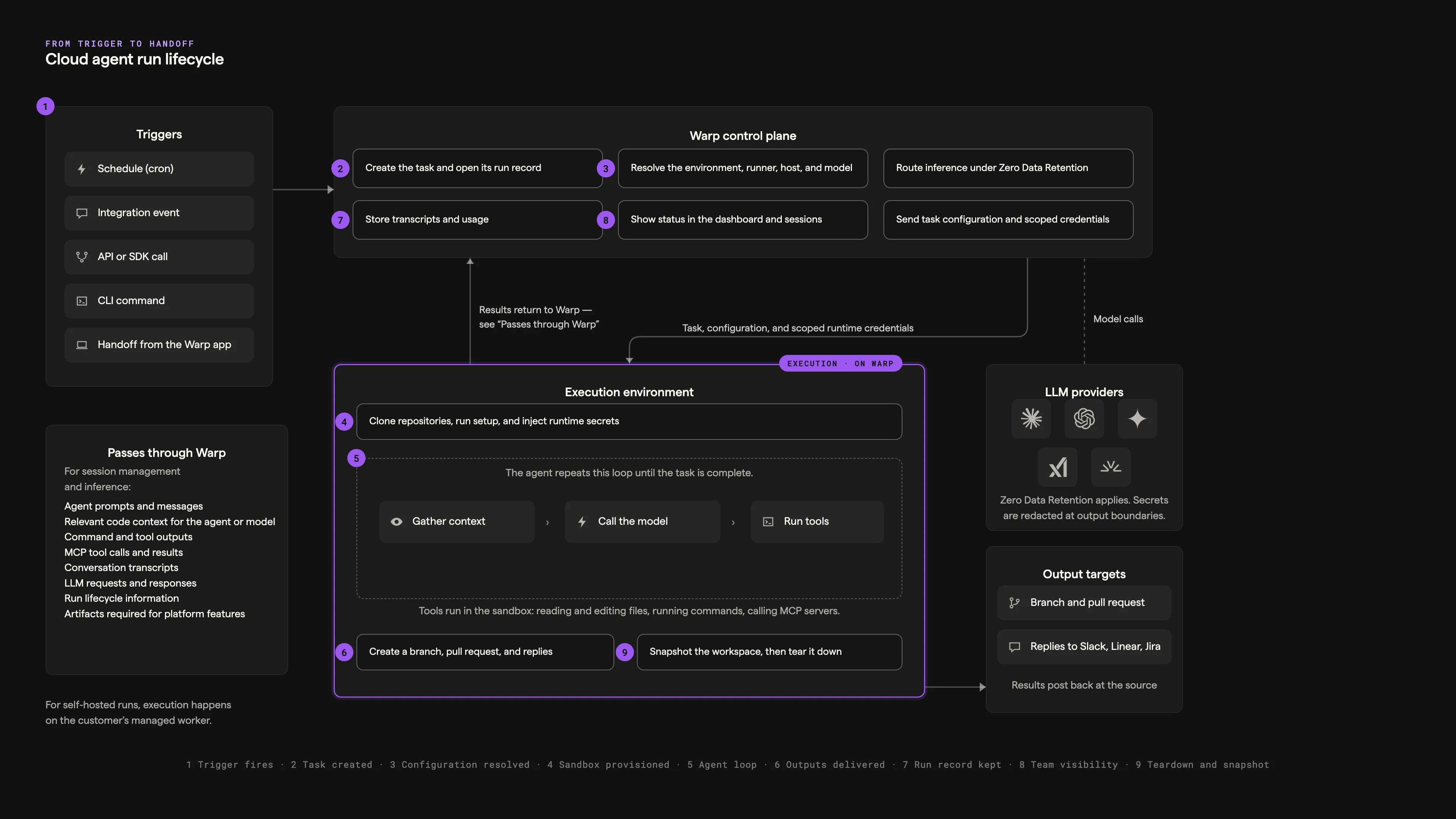The image size is (1456, 819).
Task: Click the Store transcripts and usage box
Action: point(477,219)
